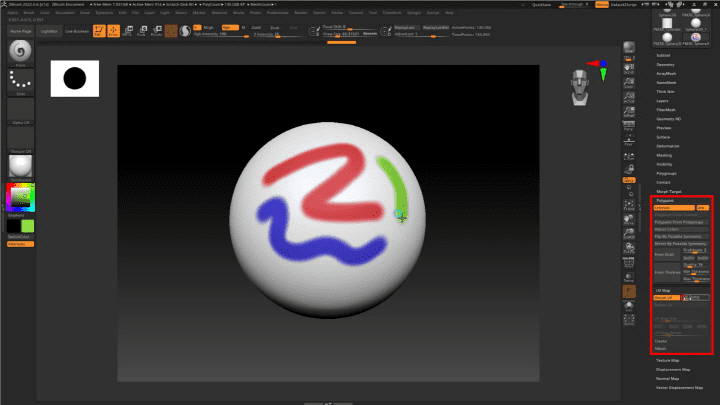
Task: Click the Live Boolean button
Action: 77,31
